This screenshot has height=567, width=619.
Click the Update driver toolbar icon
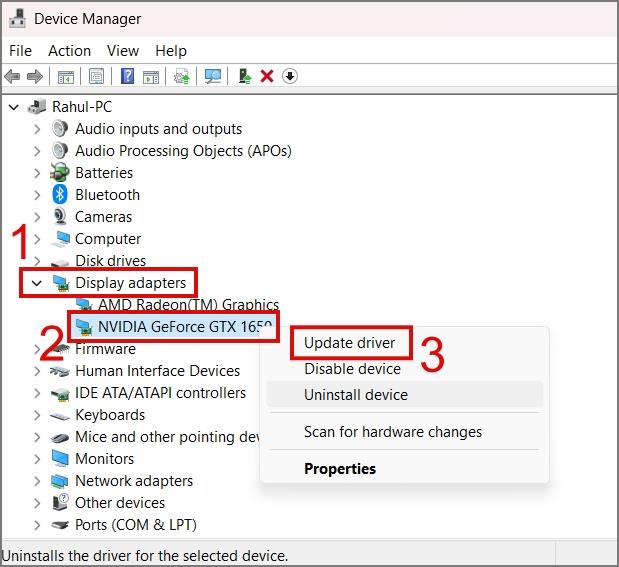pos(182,76)
